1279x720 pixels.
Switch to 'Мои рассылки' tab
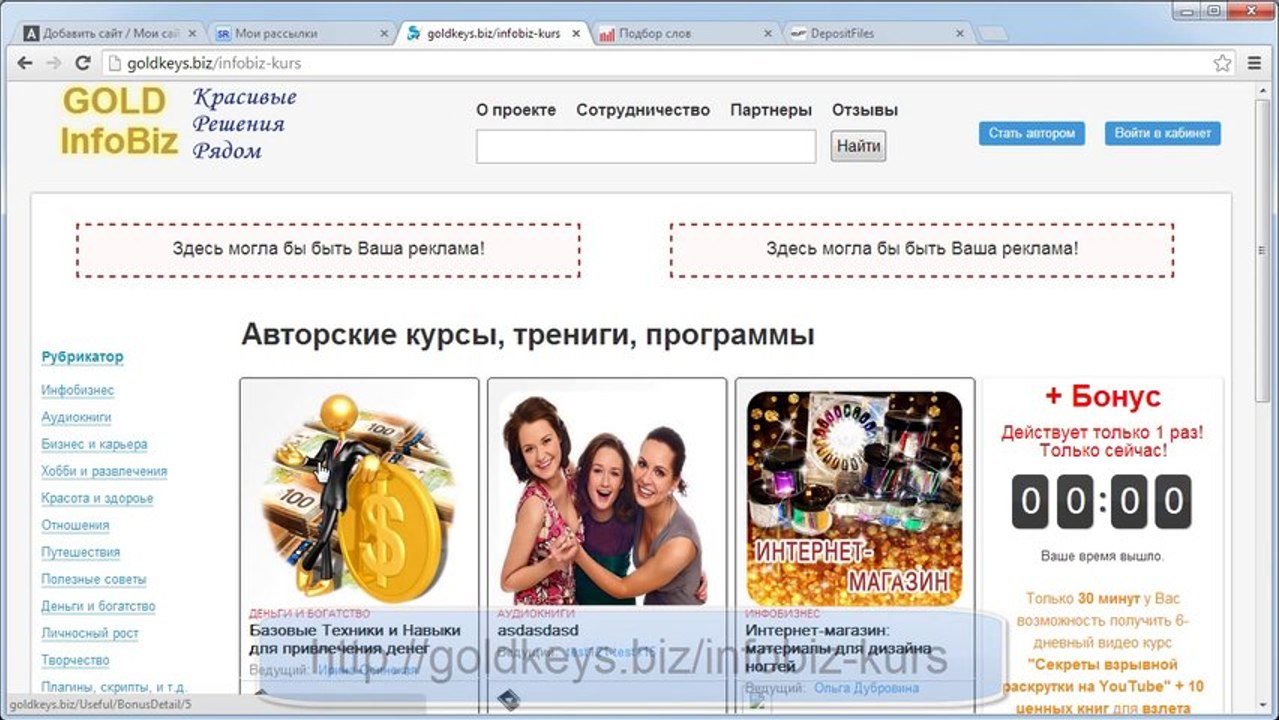pos(300,33)
